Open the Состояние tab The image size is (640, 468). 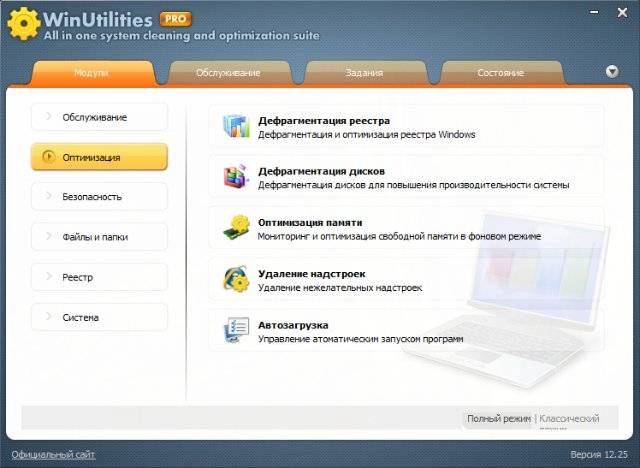[500, 73]
